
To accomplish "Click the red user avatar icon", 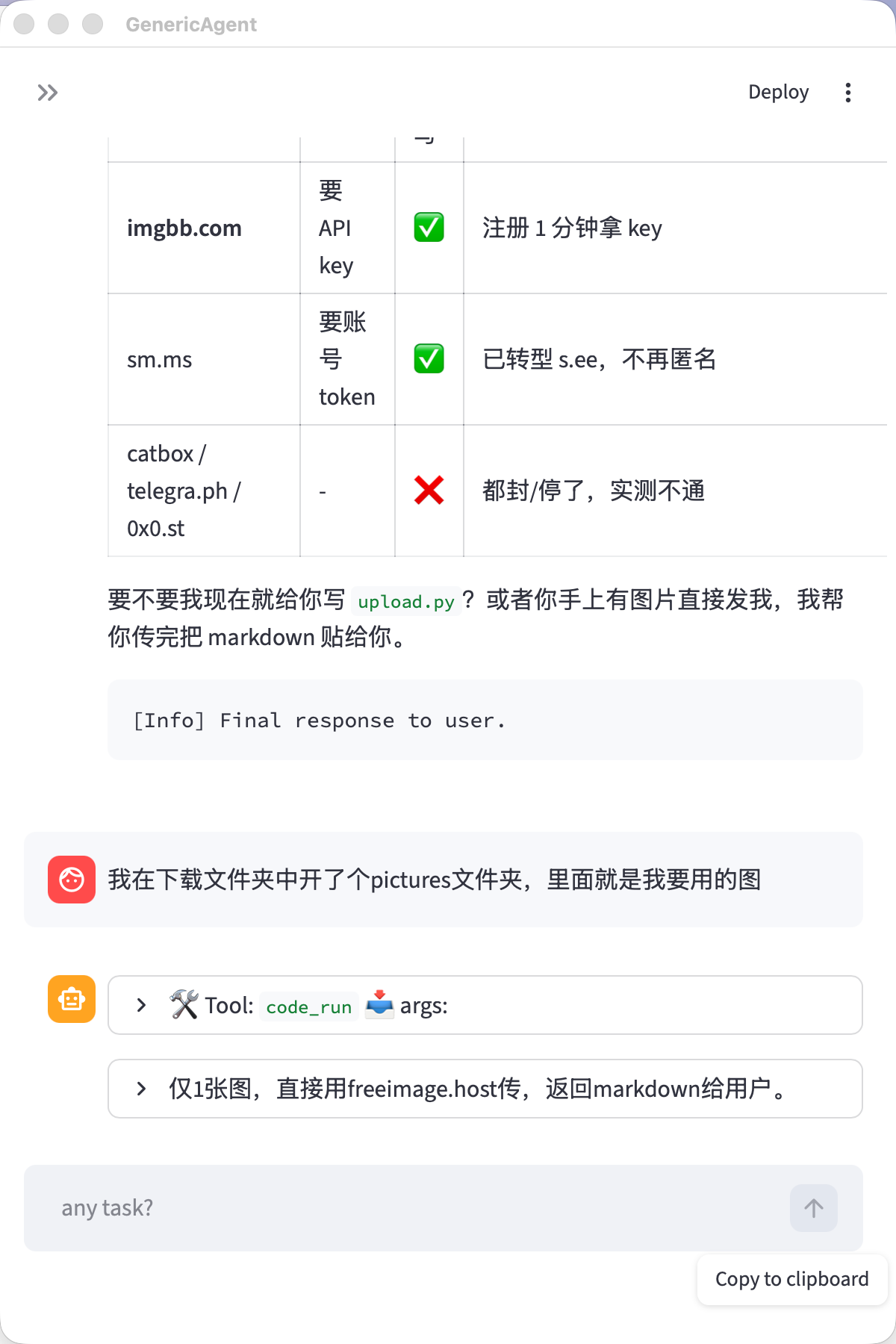I will pos(72,880).
